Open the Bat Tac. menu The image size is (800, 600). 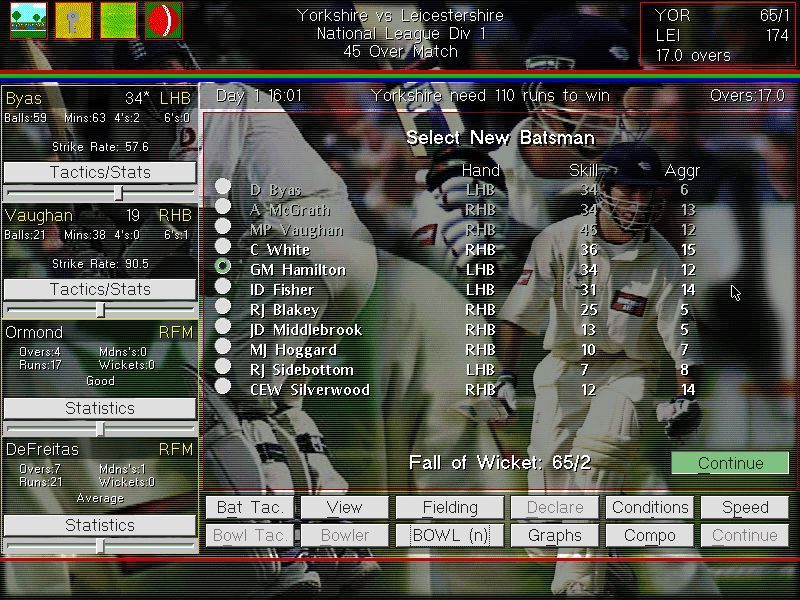pyautogui.click(x=250, y=507)
